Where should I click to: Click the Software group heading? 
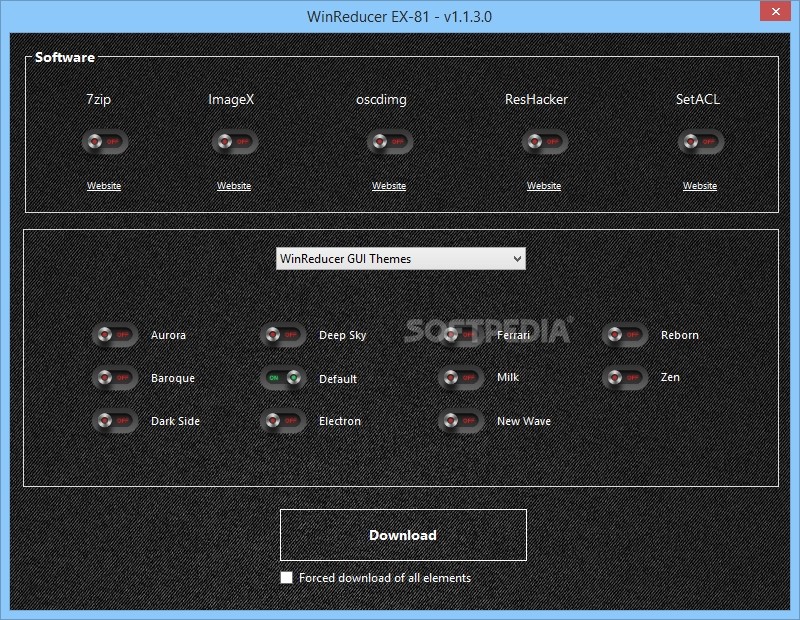pos(65,57)
